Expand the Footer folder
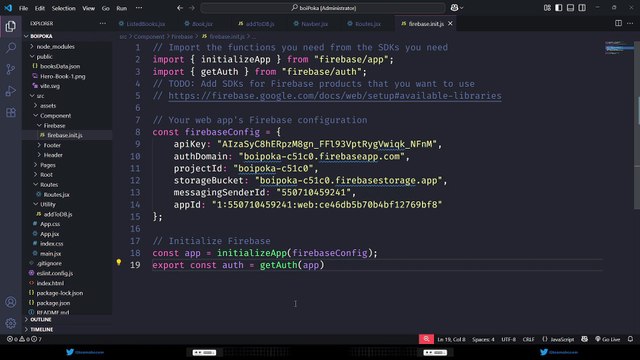Screen dimensions: 640x360 52,145
